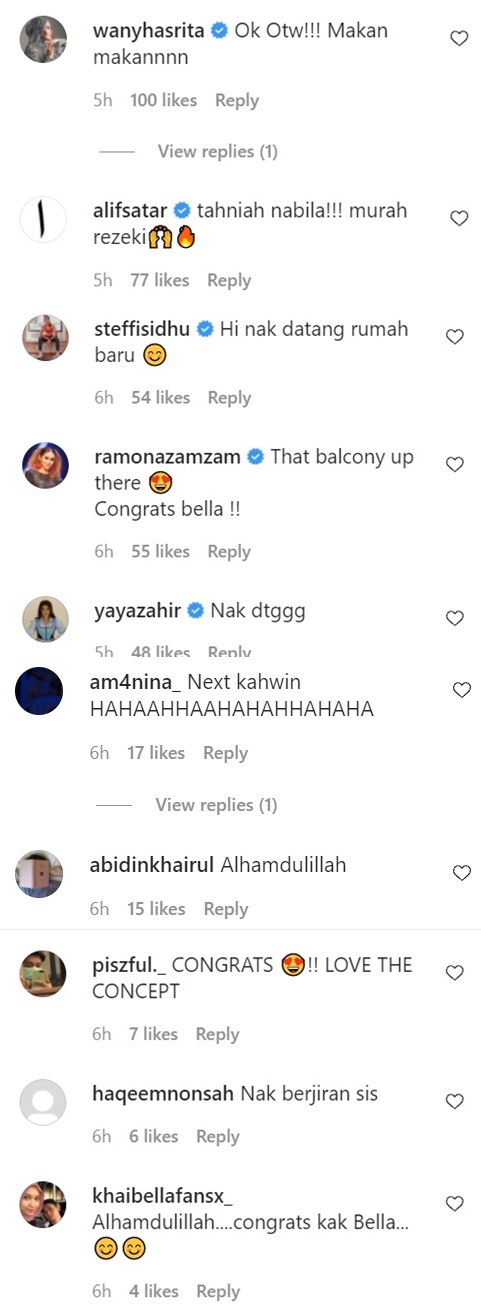Toggle like on khaibellafansx_'s comment
Image resolution: width=481 pixels, height=1306 pixels.
454,1204
